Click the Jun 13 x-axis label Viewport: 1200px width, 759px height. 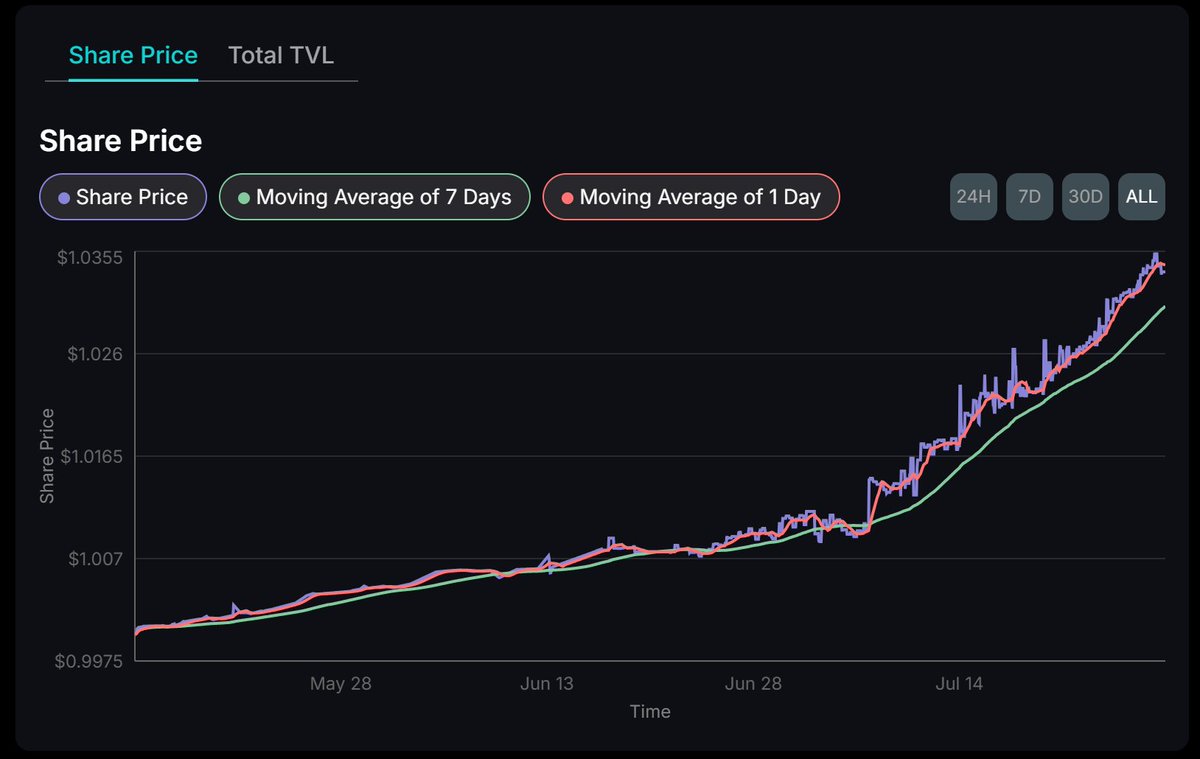549,684
